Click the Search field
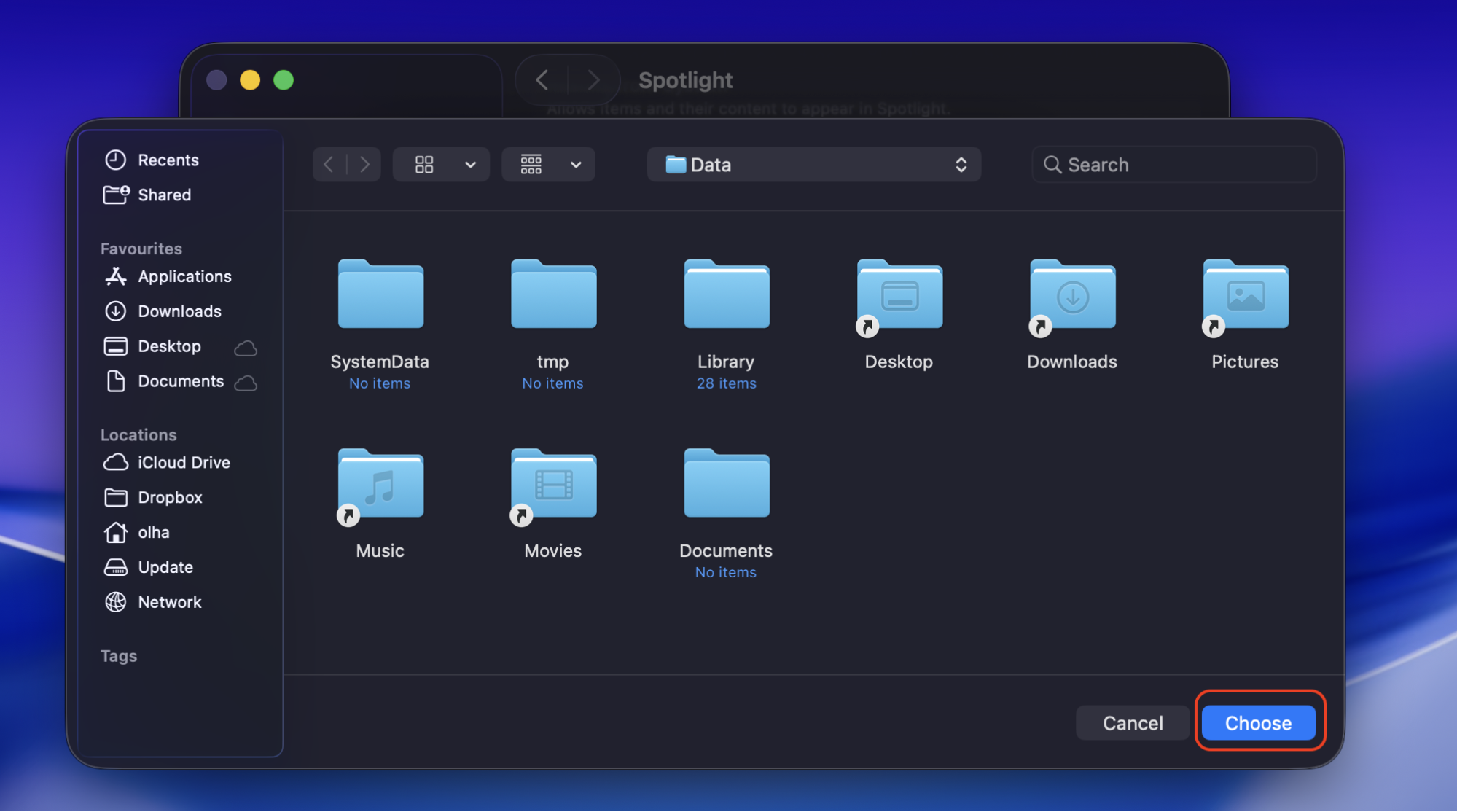Image resolution: width=1457 pixels, height=812 pixels. 1174,165
